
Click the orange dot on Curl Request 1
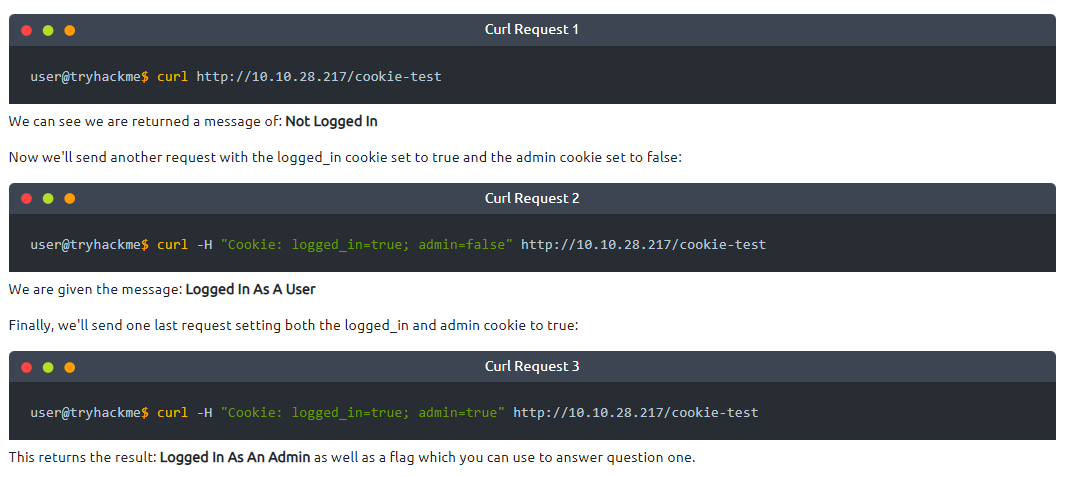(x=69, y=30)
